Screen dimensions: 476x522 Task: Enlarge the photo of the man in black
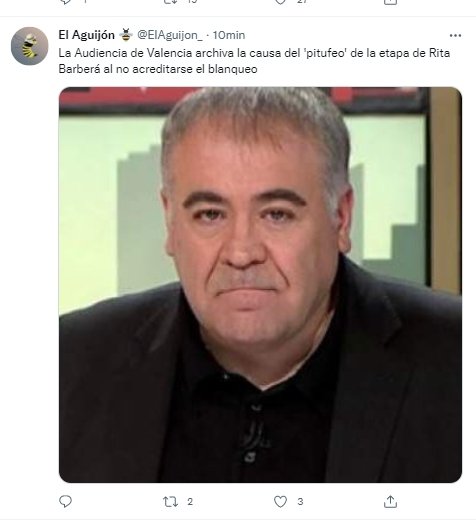(x=260, y=285)
